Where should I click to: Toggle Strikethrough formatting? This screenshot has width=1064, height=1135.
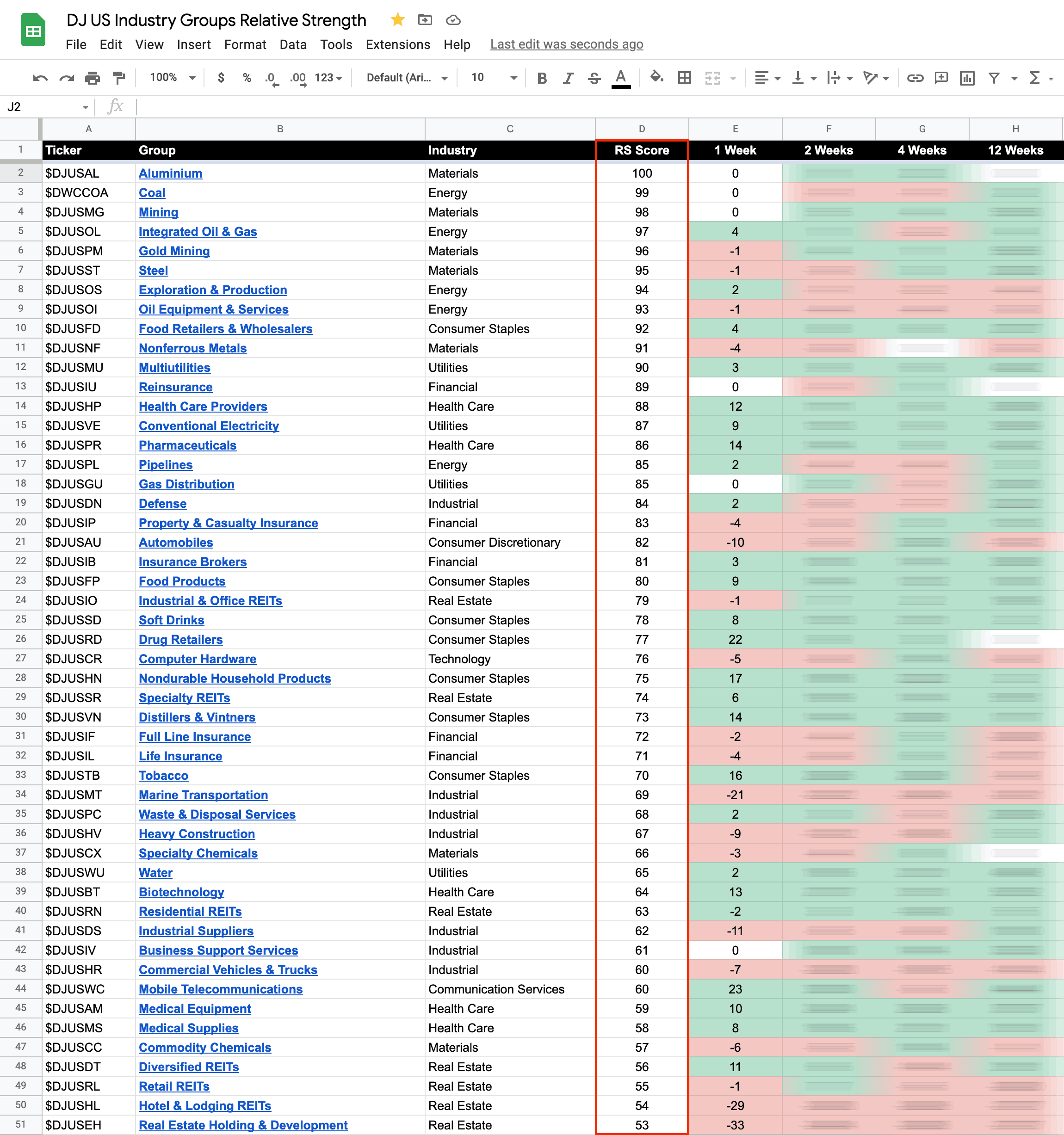[x=594, y=78]
